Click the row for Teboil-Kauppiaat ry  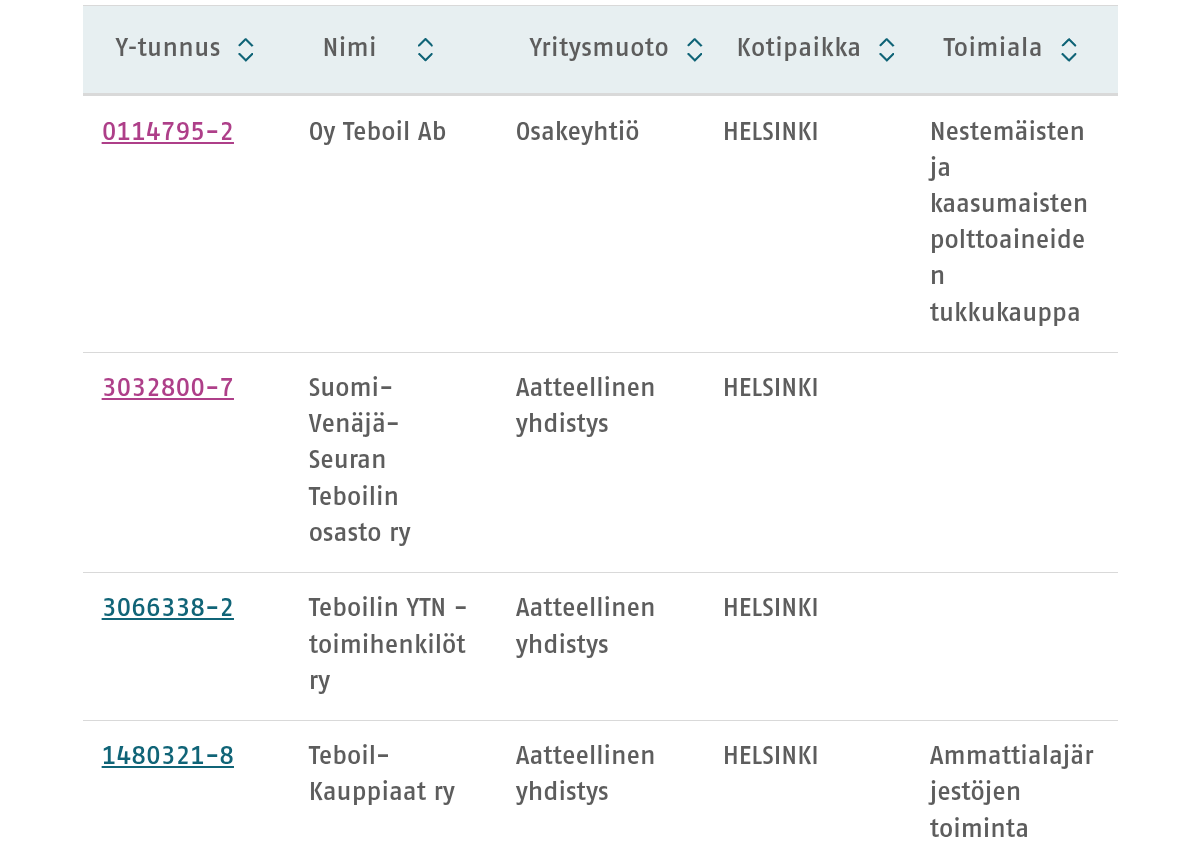382,774
